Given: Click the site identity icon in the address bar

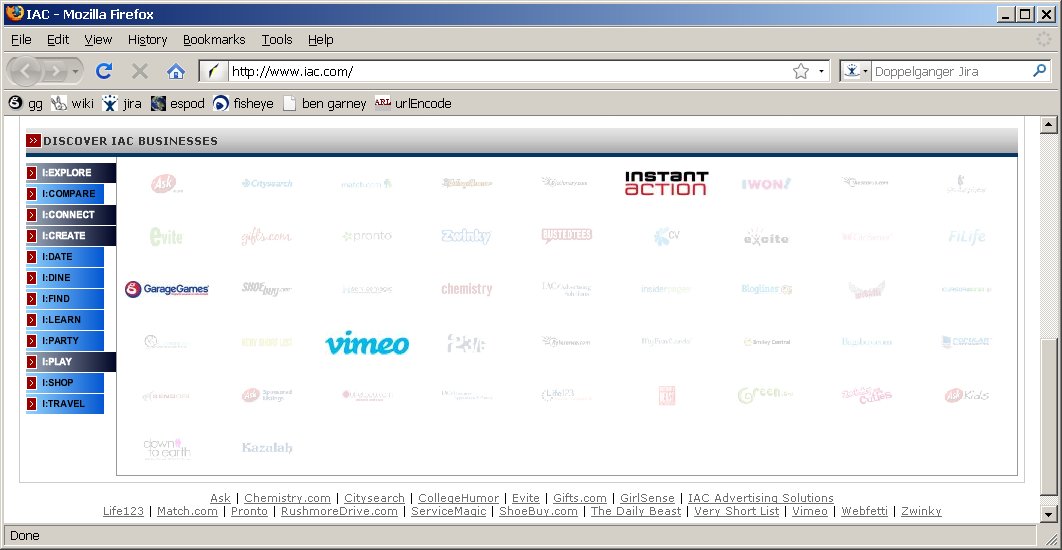Looking at the screenshot, I should click(213, 71).
